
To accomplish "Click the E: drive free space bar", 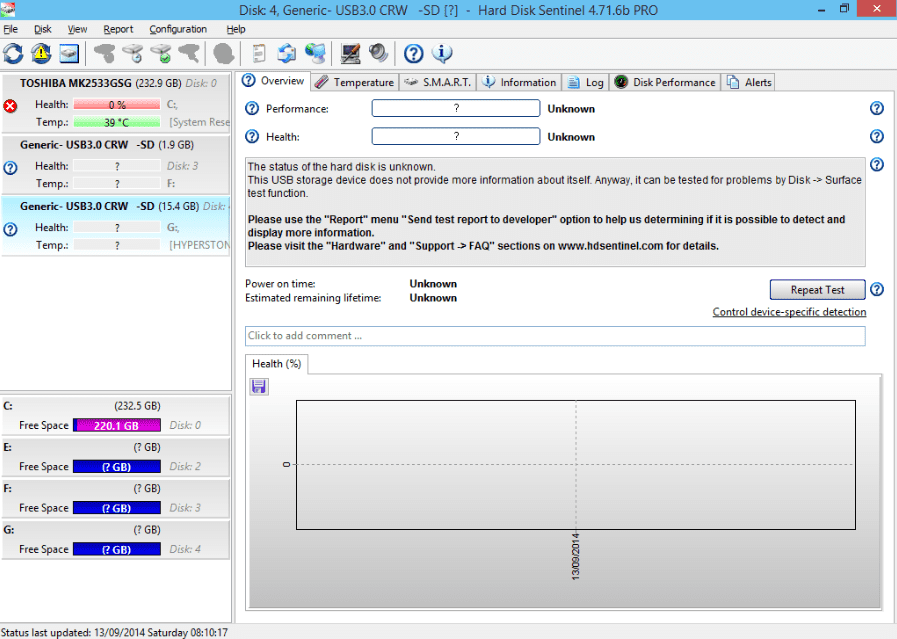I will pyautogui.click(x=117, y=466).
